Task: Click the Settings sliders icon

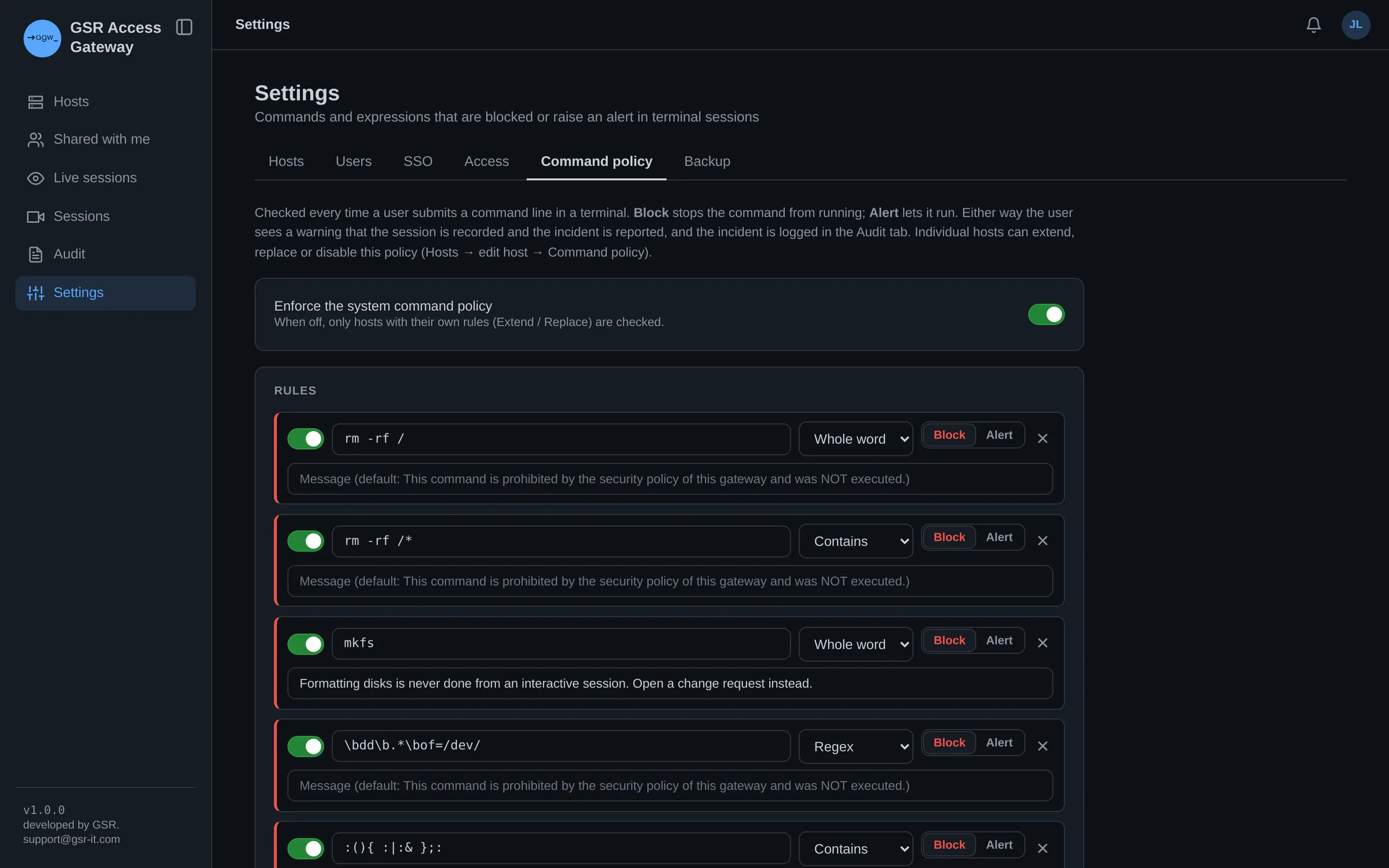Action: [35, 293]
